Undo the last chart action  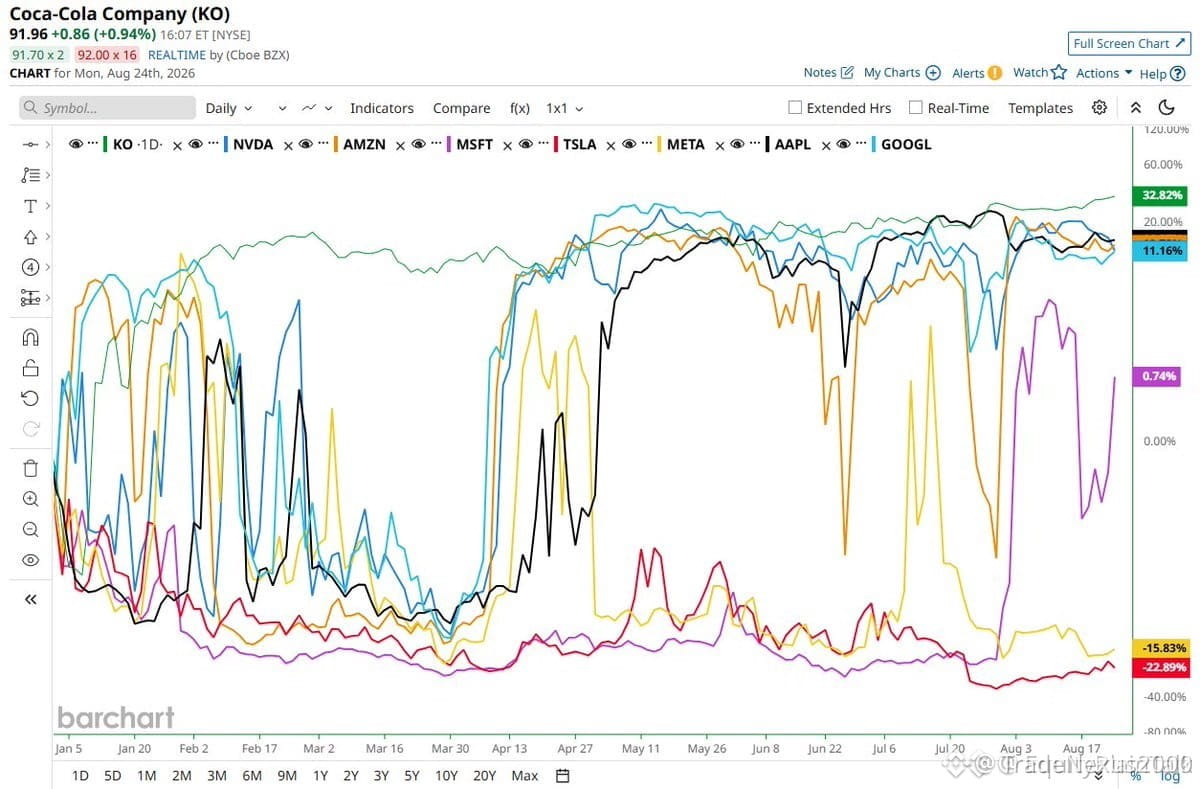30,398
